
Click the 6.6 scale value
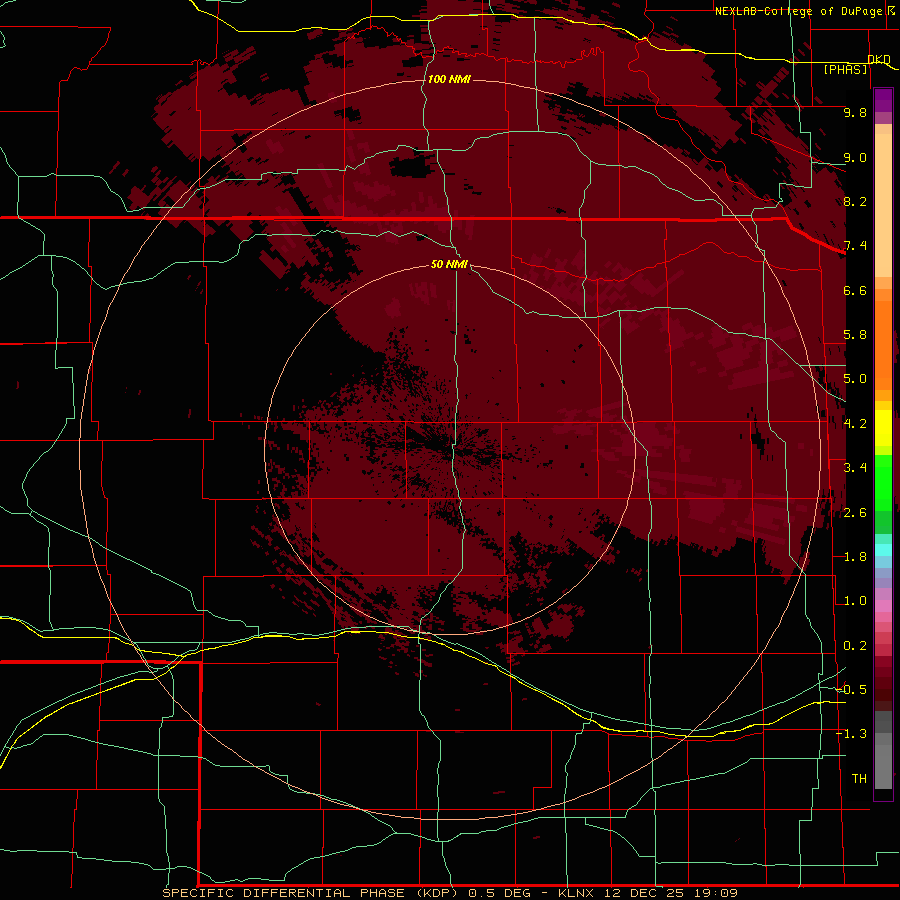click(x=855, y=290)
